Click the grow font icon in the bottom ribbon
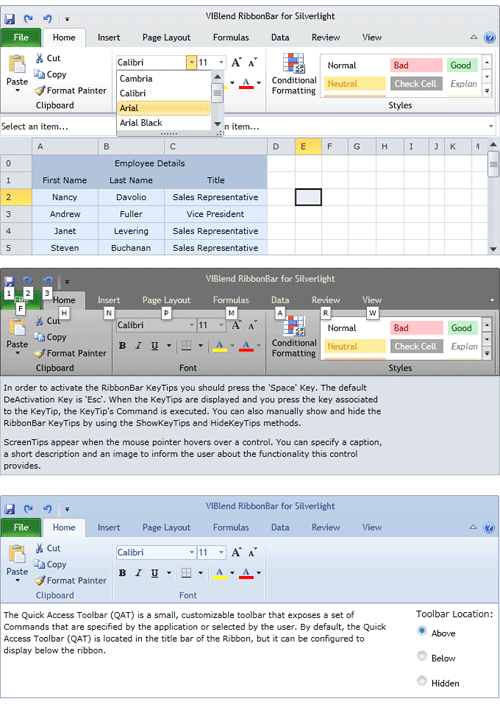Screen dimensions: 500x721 (x=236, y=552)
